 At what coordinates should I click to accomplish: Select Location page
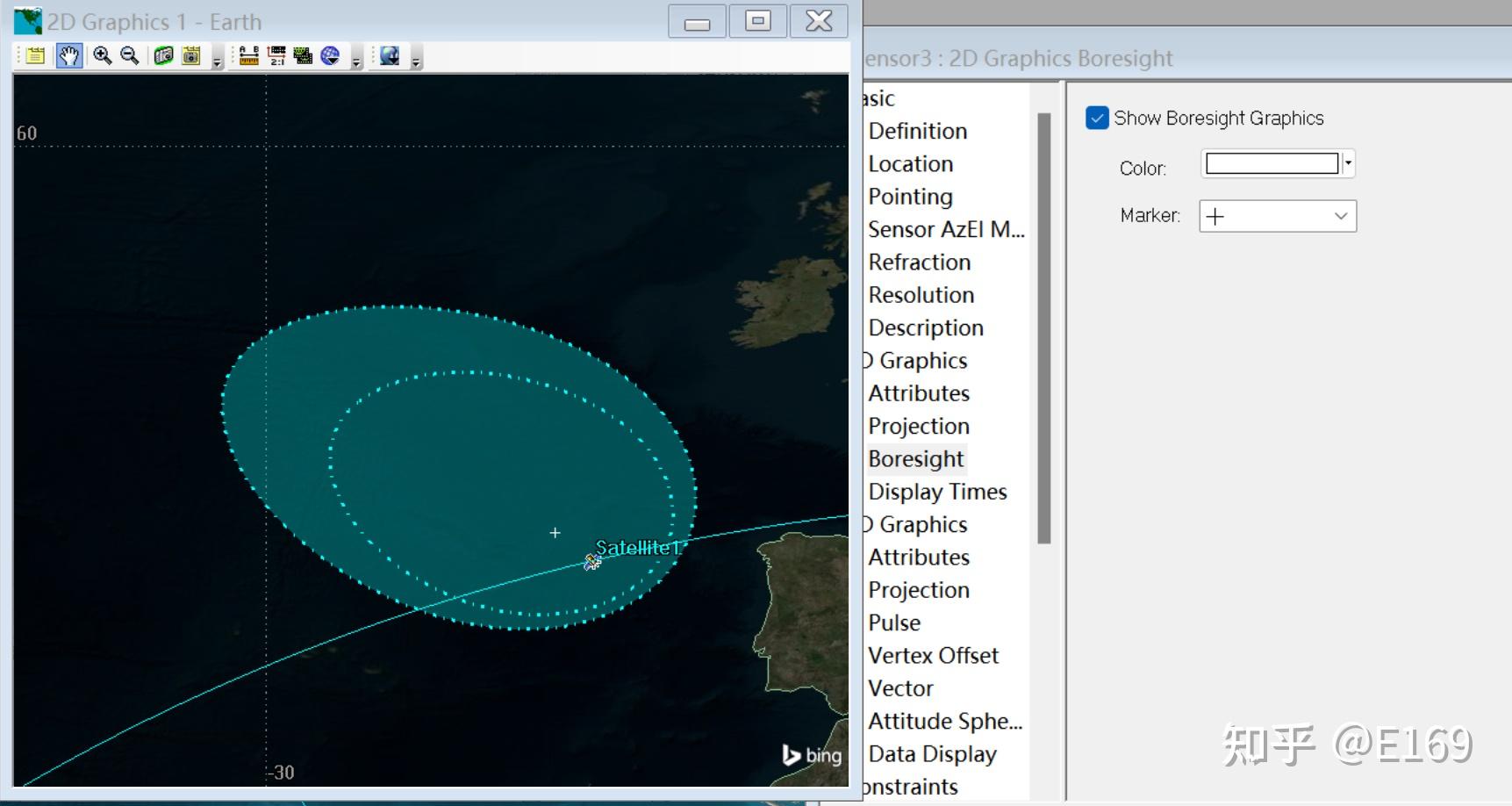point(911,163)
